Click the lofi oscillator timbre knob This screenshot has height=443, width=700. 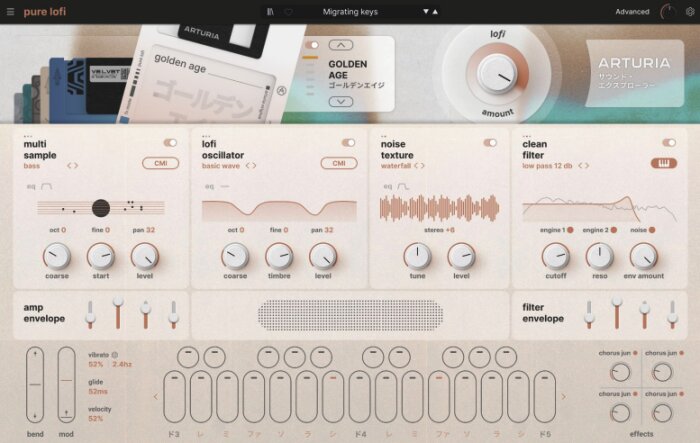tap(279, 256)
